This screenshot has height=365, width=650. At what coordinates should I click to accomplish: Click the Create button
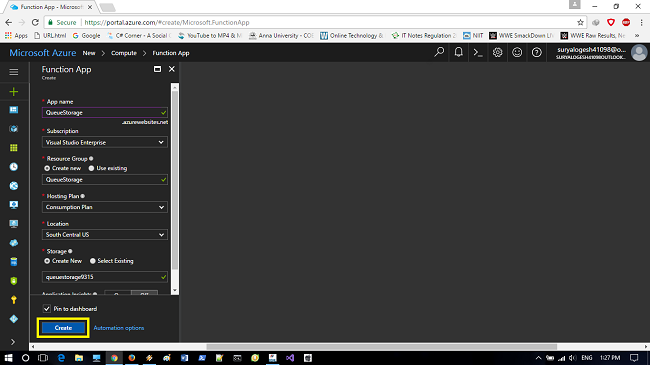click(63, 328)
